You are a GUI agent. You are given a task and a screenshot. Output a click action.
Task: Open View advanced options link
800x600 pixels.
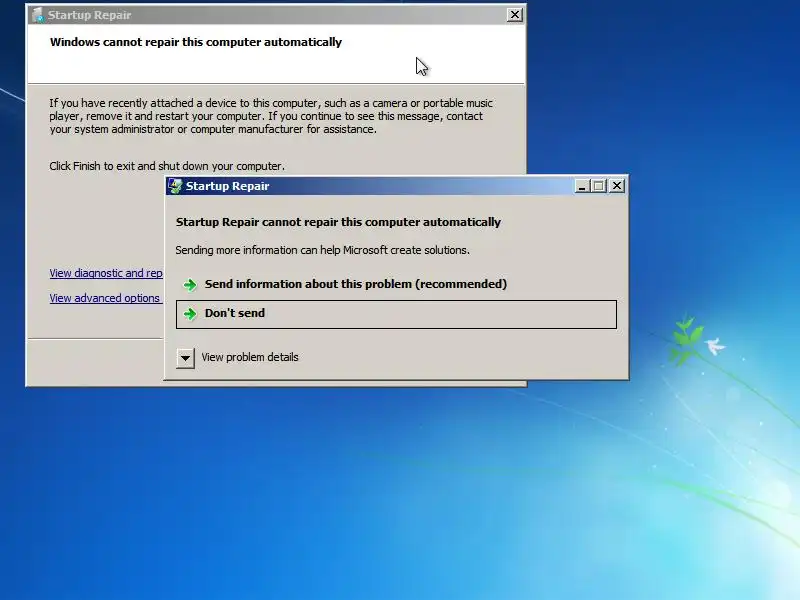point(105,298)
